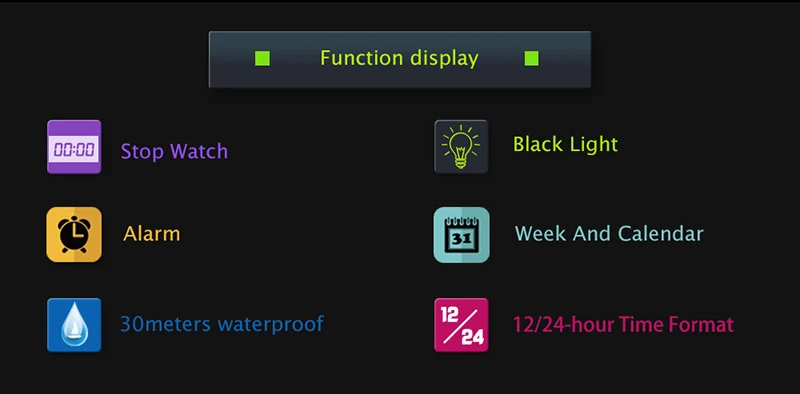Image resolution: width=800 pixels, height=394 pixels.
Task: Select the light bulb Black Light icon
Action: coord(461,147)
